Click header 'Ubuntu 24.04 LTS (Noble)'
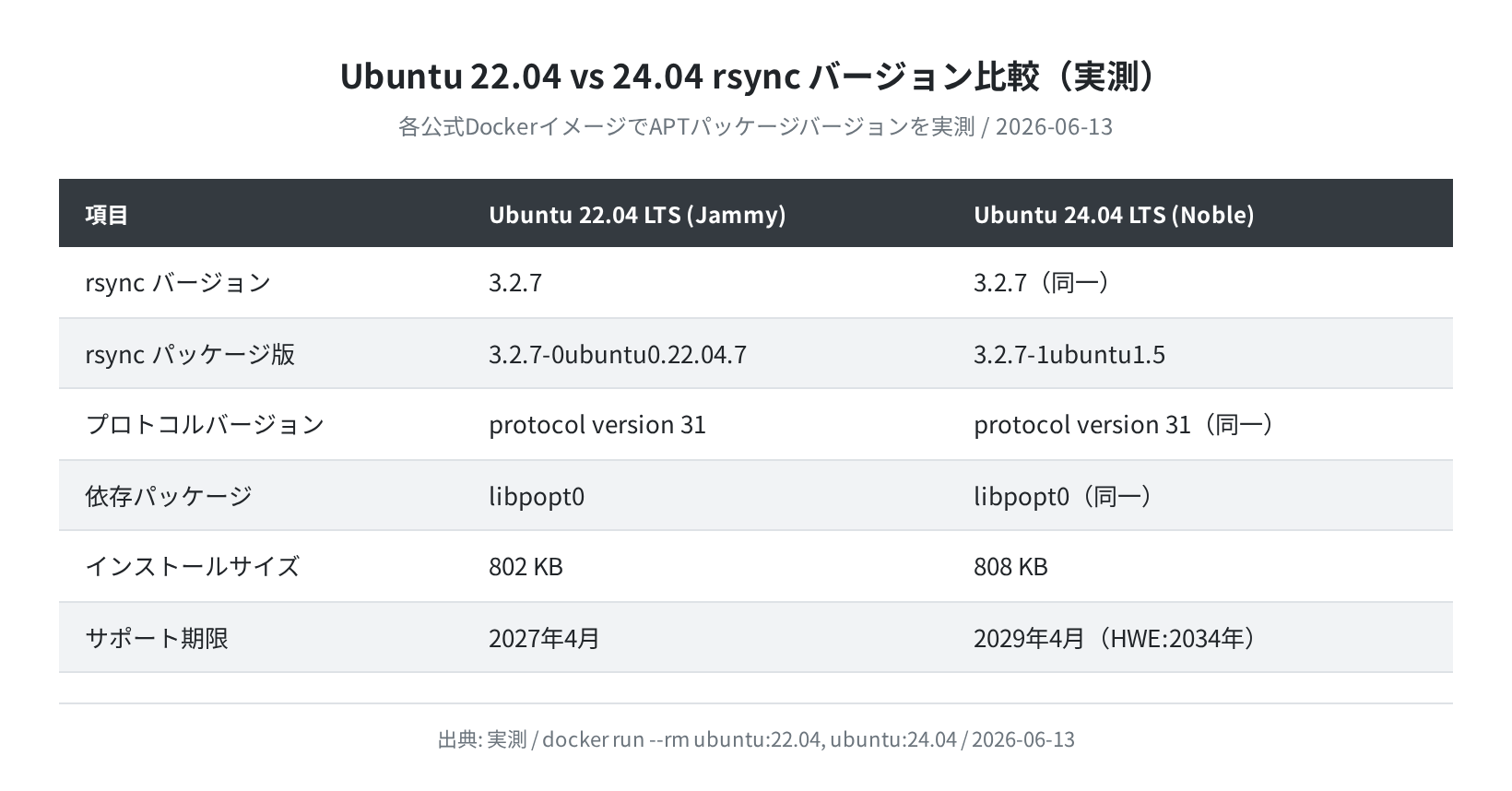 [x=1114, y=215]
